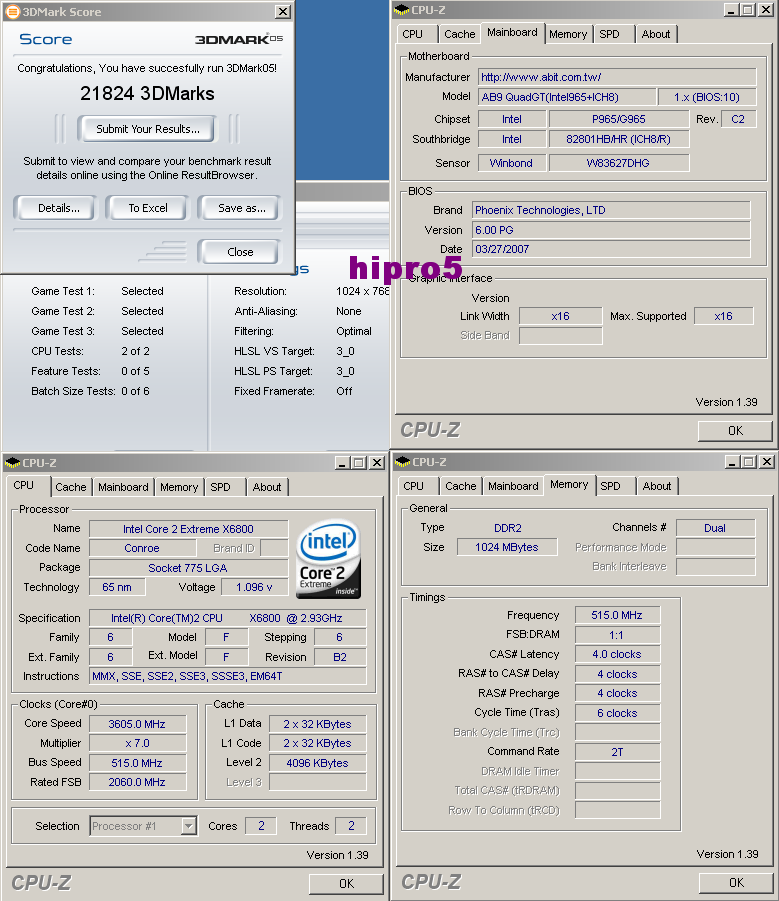Open the Processor #1 selection dropdown
The image size is (779, 901).
pyautogui.click(x=188, y=826)
